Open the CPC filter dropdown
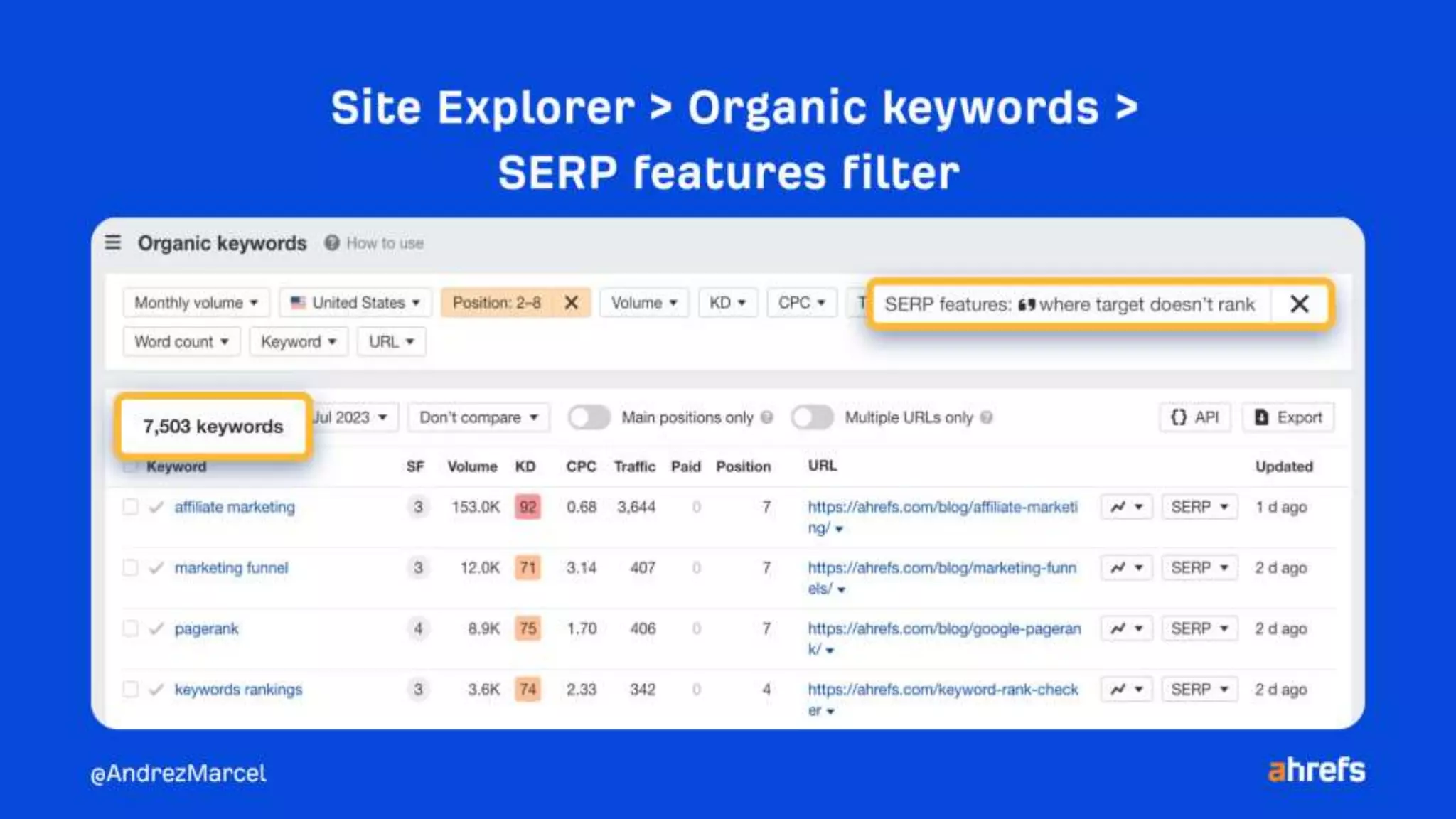Screen dimensions: 1456x819 (801, 303)
